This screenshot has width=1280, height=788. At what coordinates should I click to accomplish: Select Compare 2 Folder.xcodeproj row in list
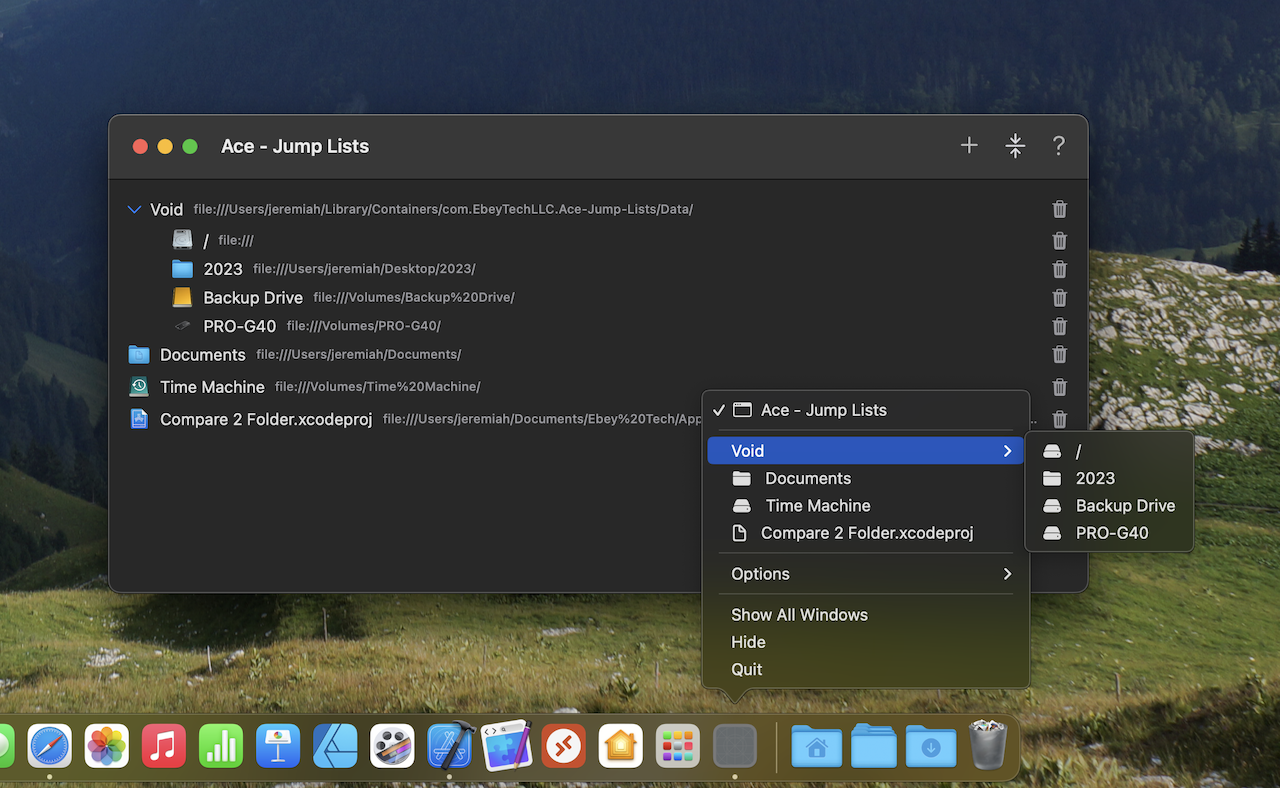598,419
